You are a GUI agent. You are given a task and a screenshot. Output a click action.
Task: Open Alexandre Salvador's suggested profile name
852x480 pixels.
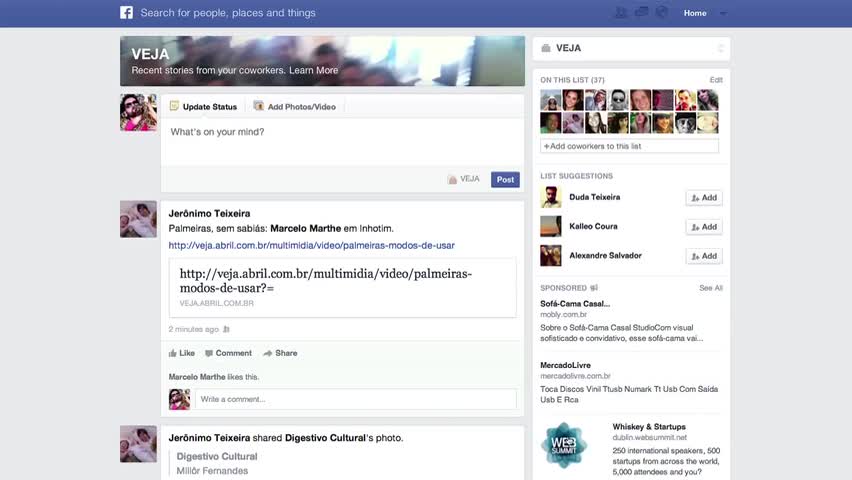click(x=605, y=255)
